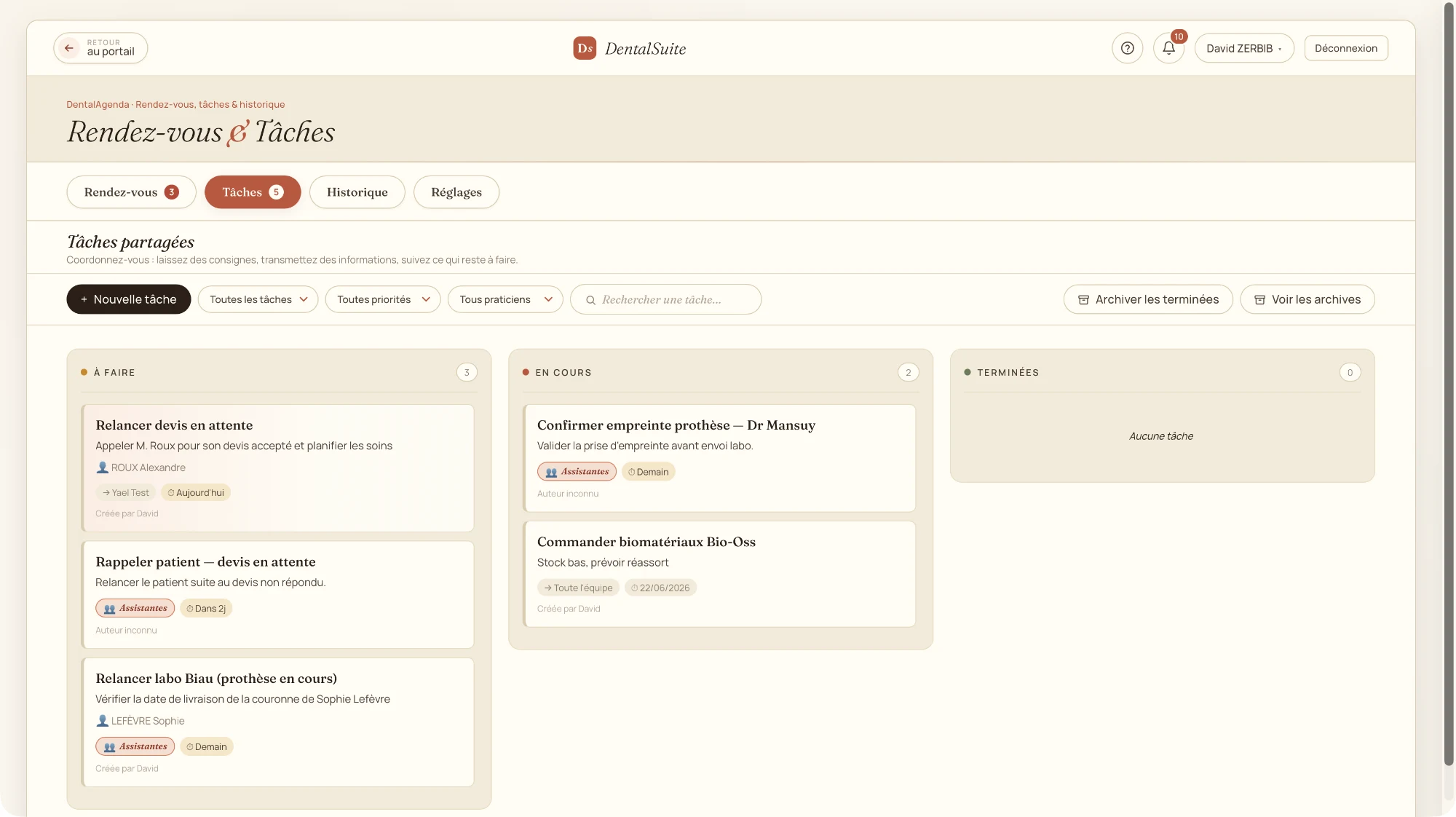Image resolution: width=1456 pixels, height=817 pixels.
Task: Click the search magnifier icon
Action: click(x=591, y=300)
